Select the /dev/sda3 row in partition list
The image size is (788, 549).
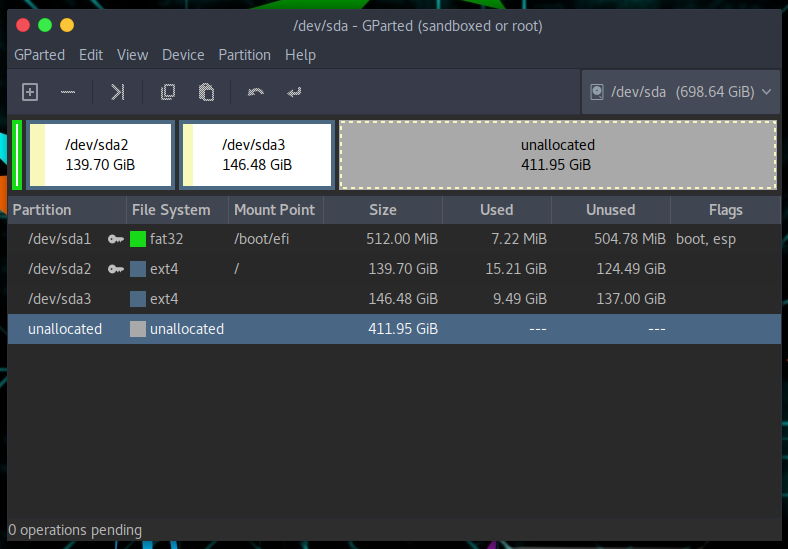pyautogui.click(x=60, y=299)
